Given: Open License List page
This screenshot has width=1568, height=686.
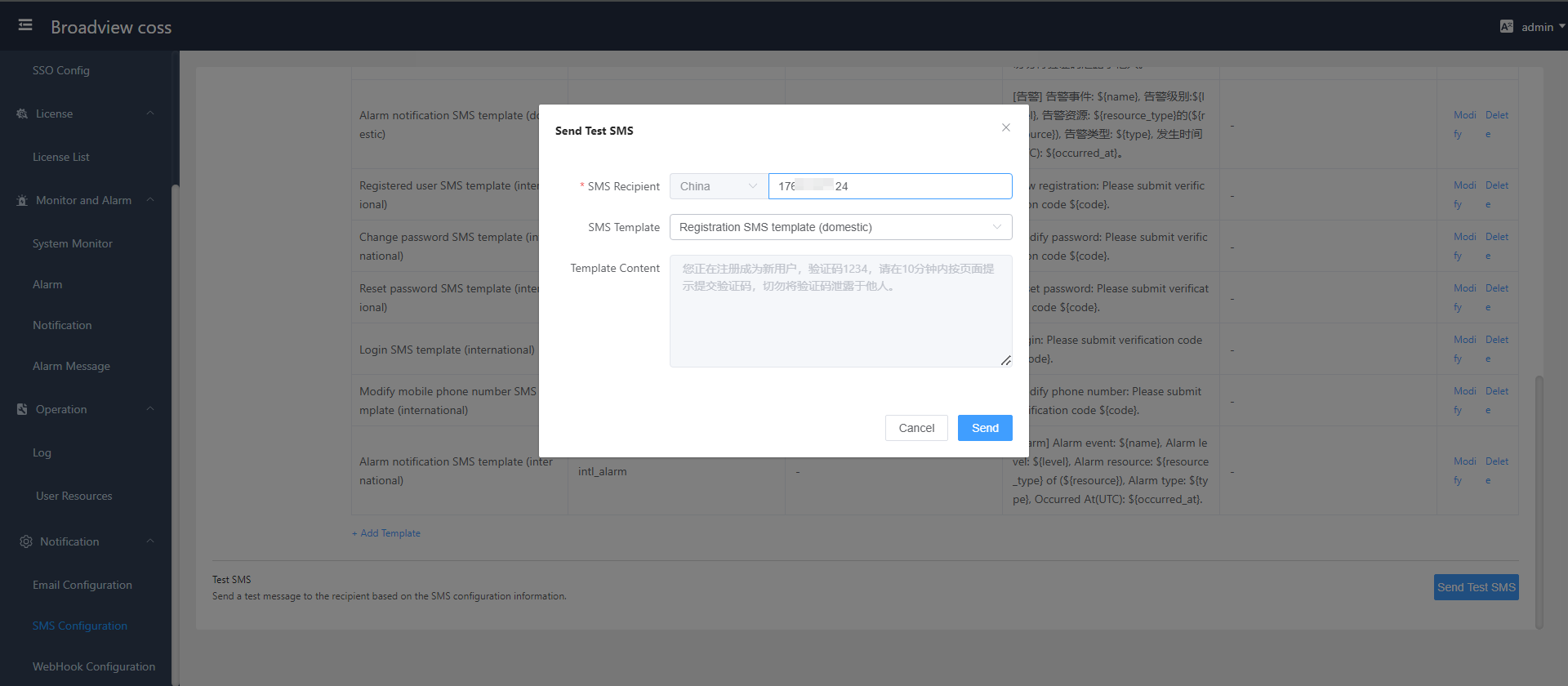Looking at the screenshot, I should [61, 157].
